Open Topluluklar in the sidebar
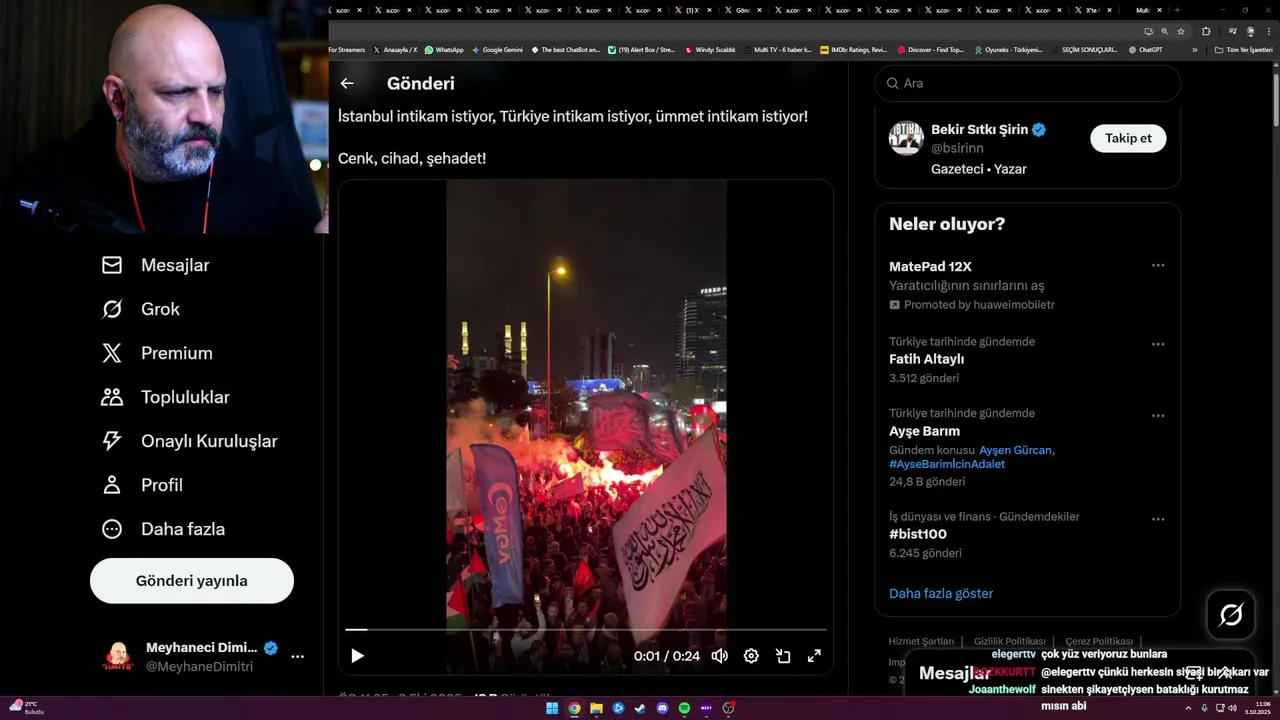This screenshot has height=720, width=1280. click(165, 397)
